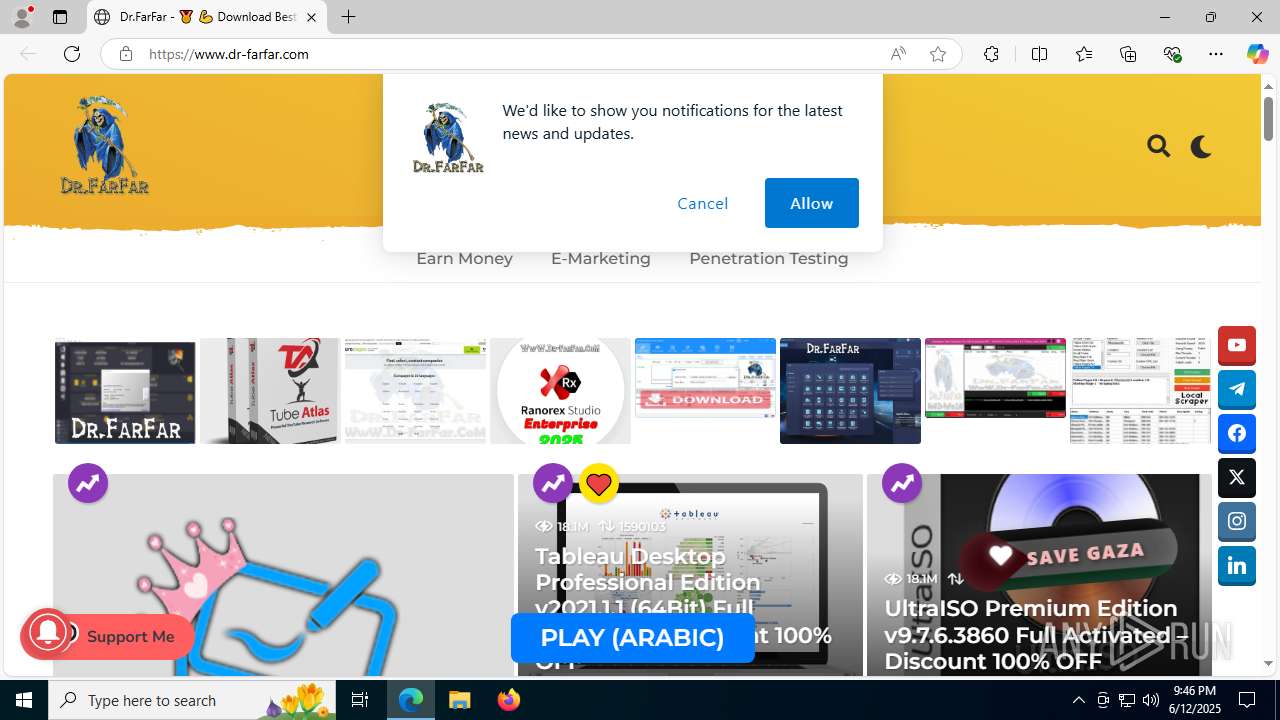
Task: Click the page vertical scrollbar thumb
Action: click(1268, 120)
